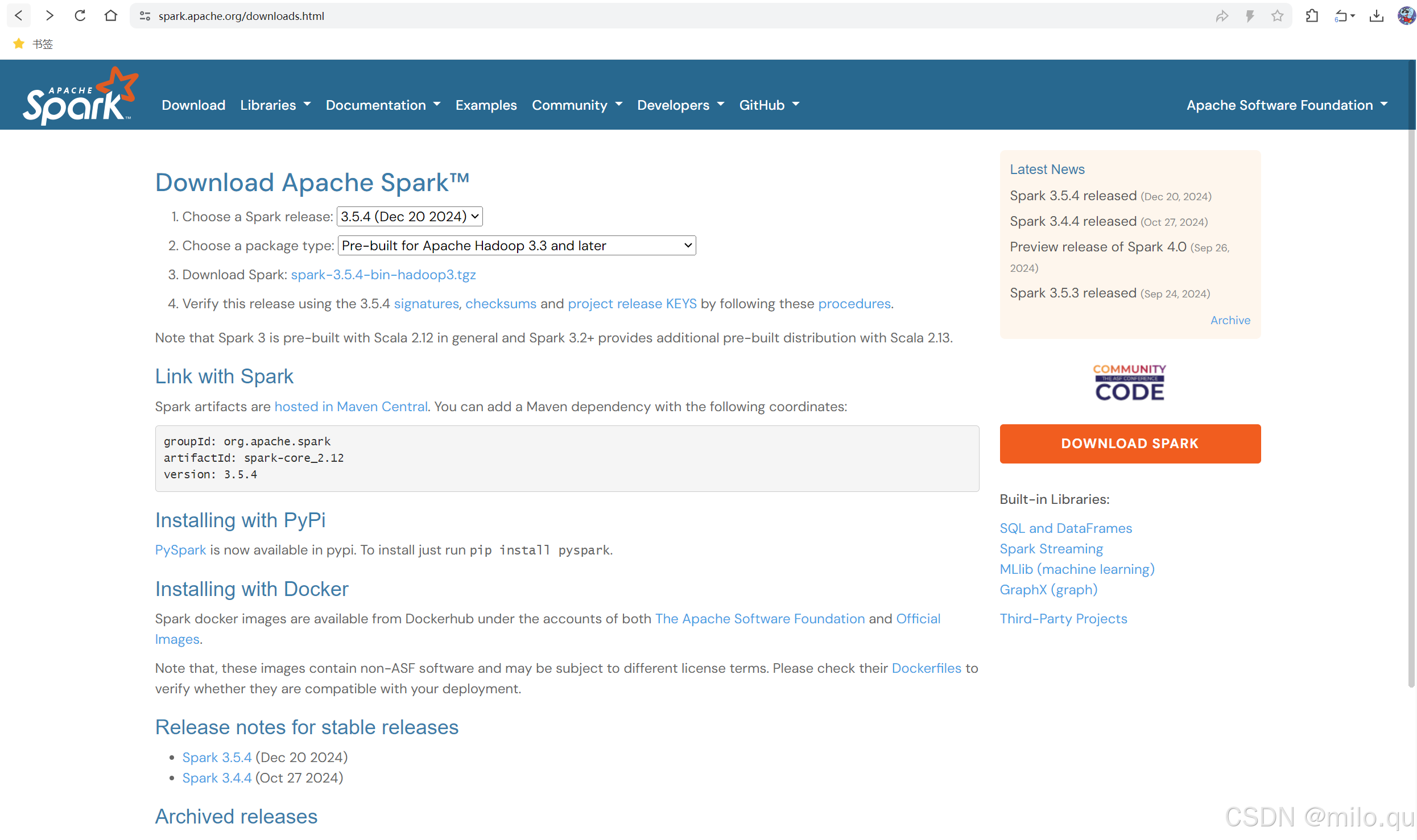This screenshot has width=1417, height=840.
Task: Open browser downloads tray icon
Action: (1376, 16)
